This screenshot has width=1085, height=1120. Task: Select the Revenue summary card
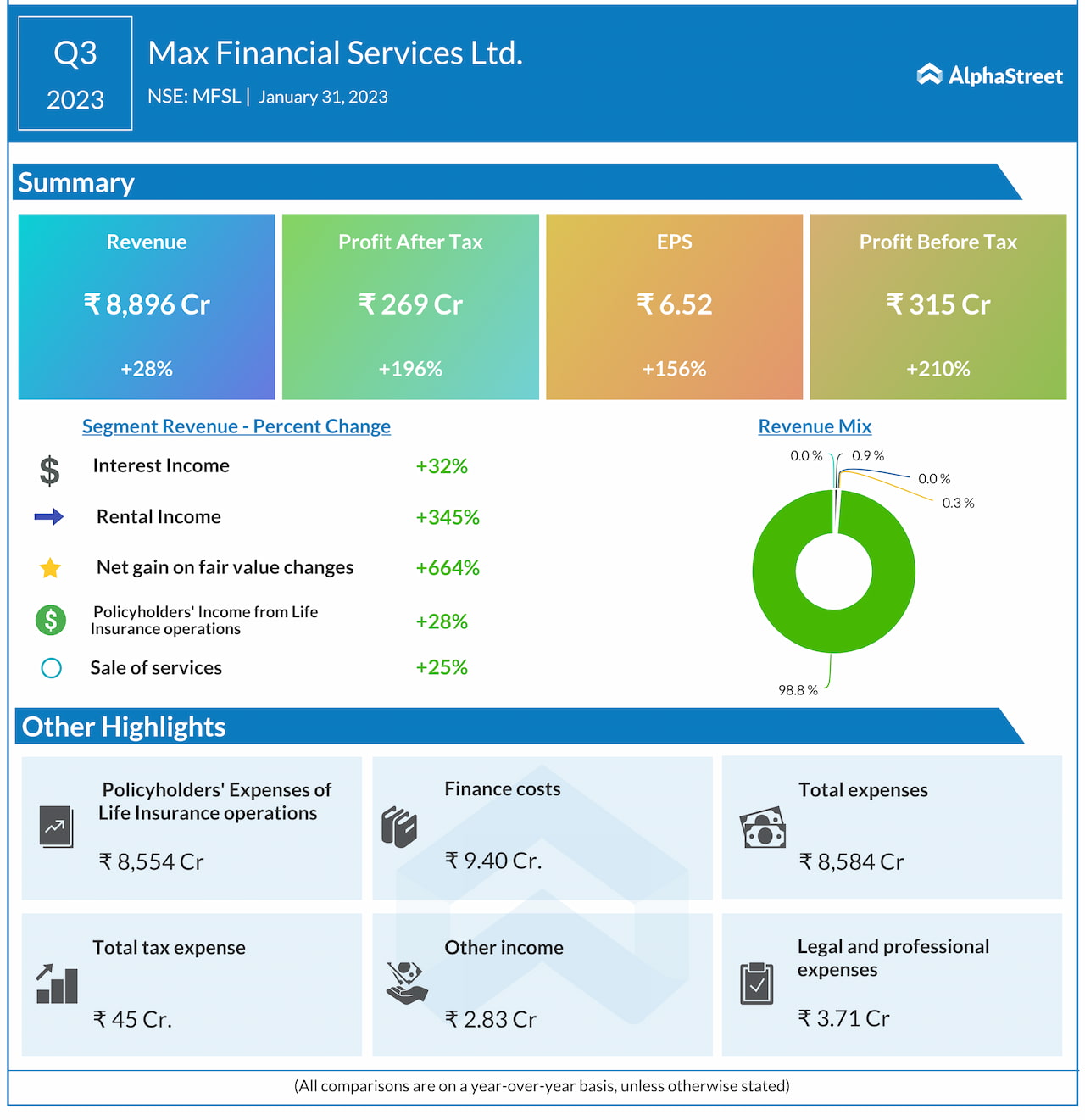pyautogui.click(x=147, y=306)
